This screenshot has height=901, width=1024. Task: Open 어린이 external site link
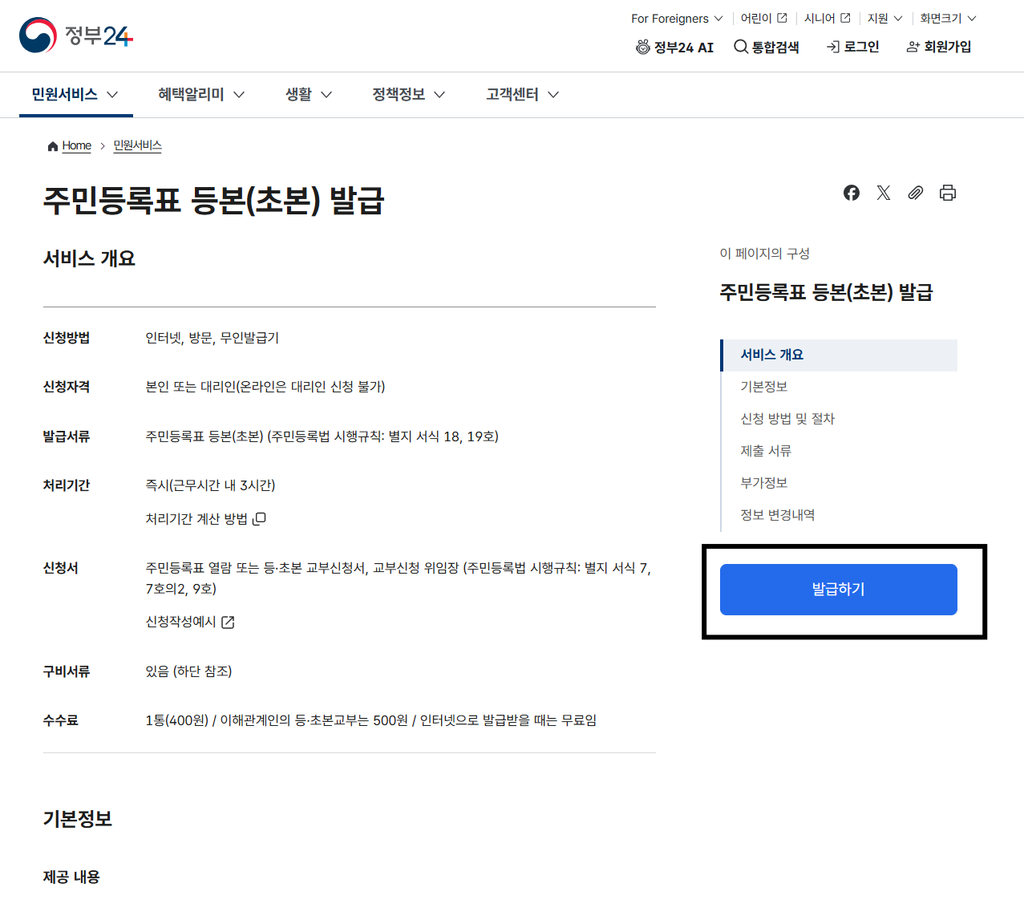(763, 18)
